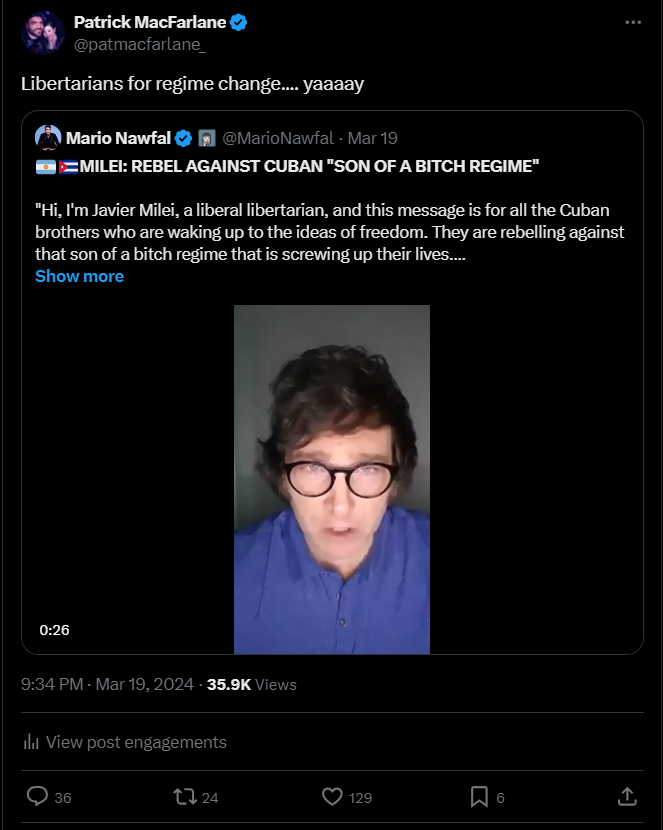The width and height of the screenshot is (663, 830).
Task: Play the Javier Milei video
Action: pos(332,479)
